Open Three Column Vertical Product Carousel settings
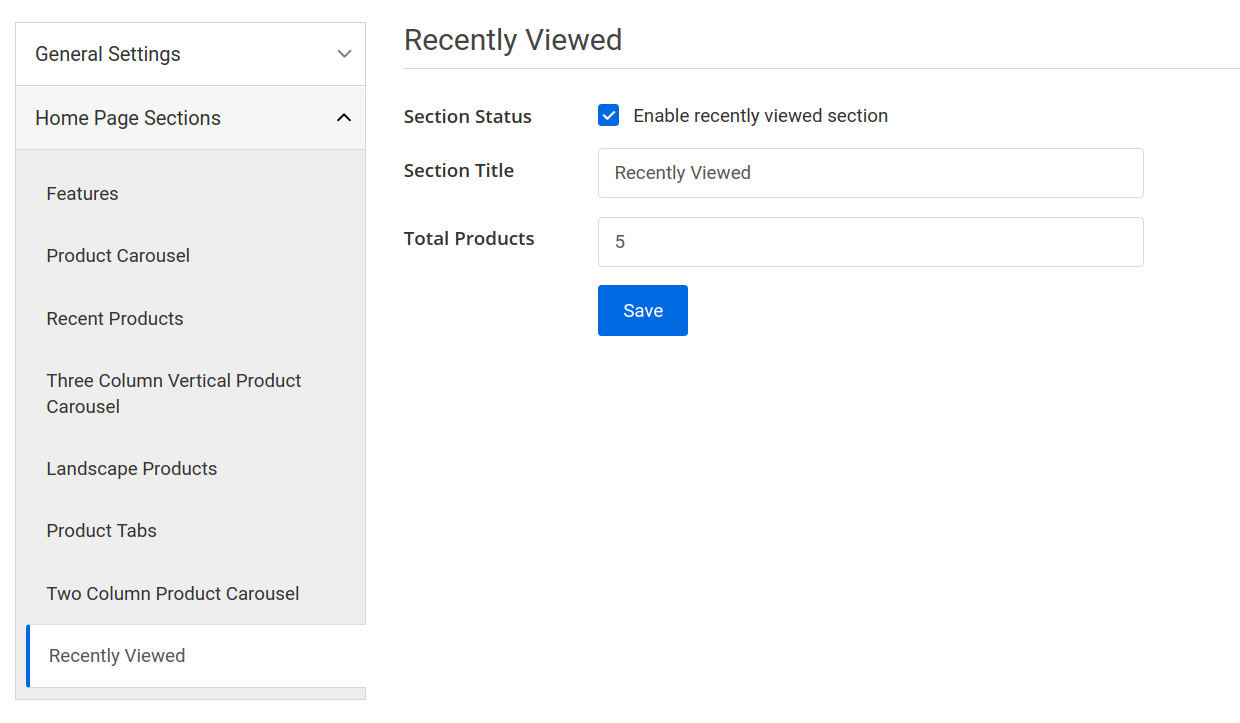The image size is (1240, 723). click(x=173, y=393)
